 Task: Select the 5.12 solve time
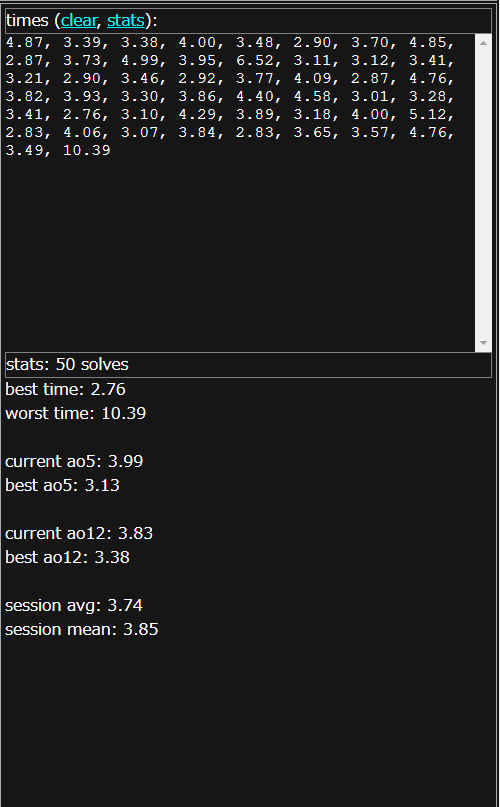click(428, 115)
